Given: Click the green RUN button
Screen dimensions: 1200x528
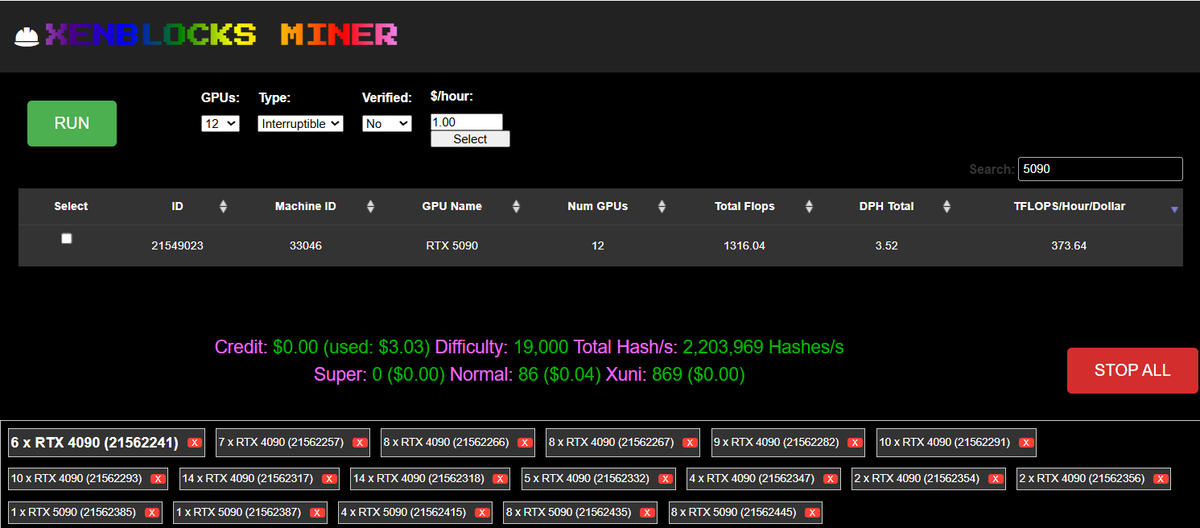Looking at the screenshot, I should pyautogui.click(x=72, y=123).
